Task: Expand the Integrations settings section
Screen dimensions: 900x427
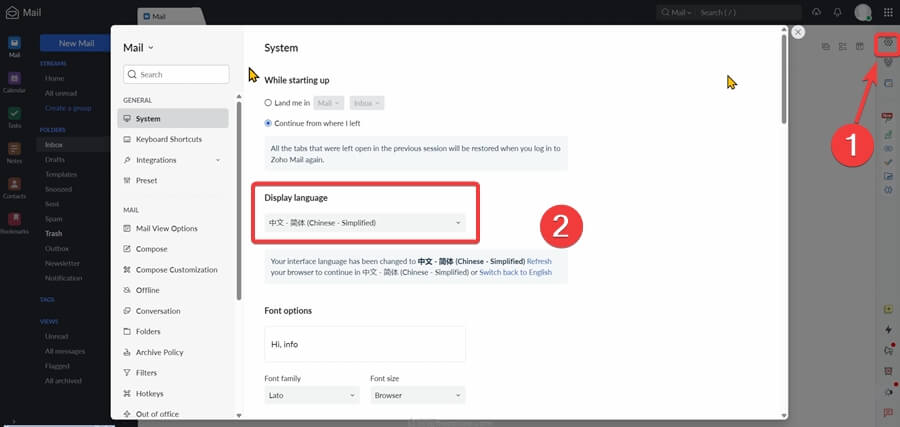Action: click(x=217, y=160)
